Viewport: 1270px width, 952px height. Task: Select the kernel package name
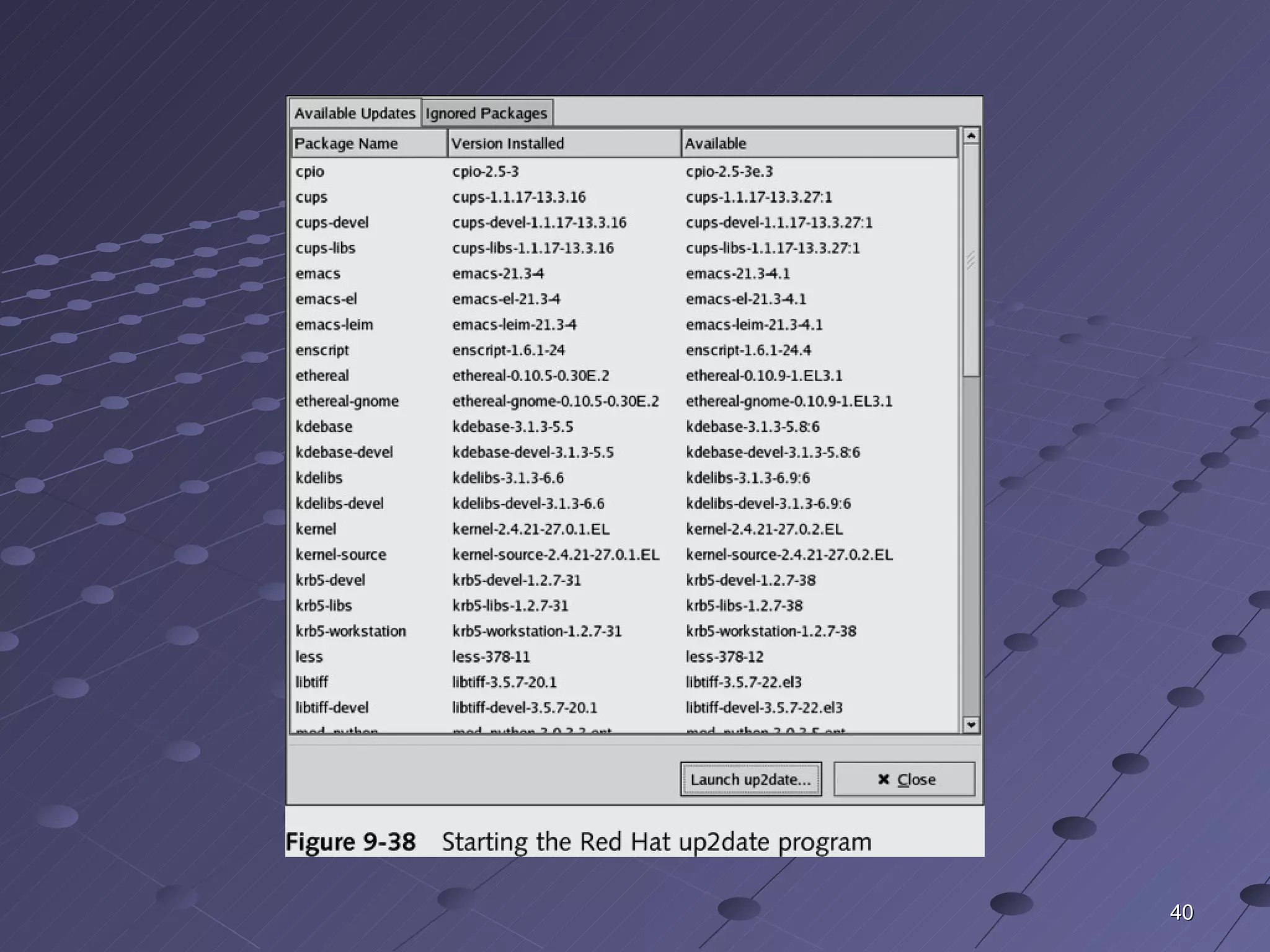coord(316,529)
